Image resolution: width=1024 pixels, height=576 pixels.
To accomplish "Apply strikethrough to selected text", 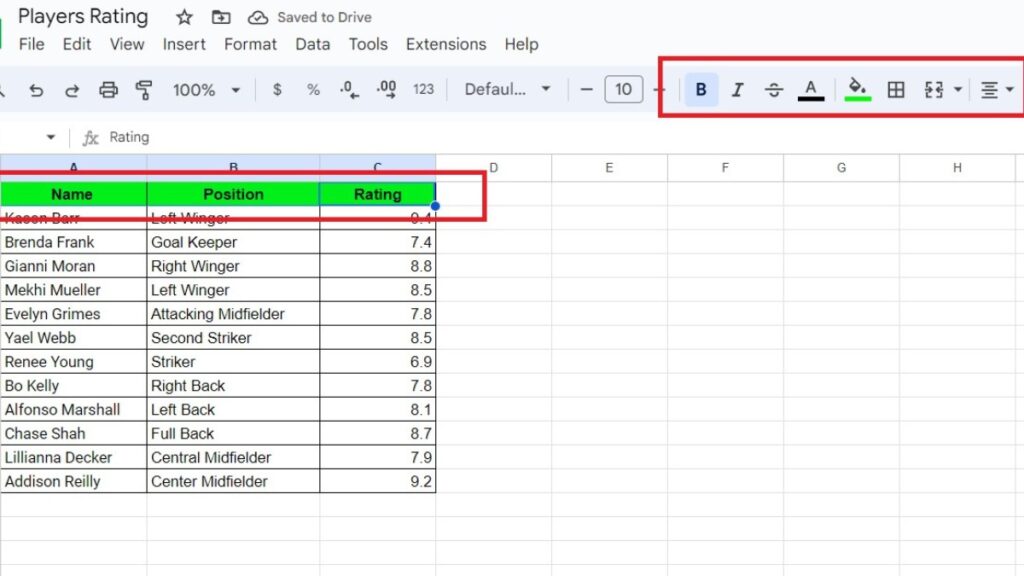I will tap(774, 89).
